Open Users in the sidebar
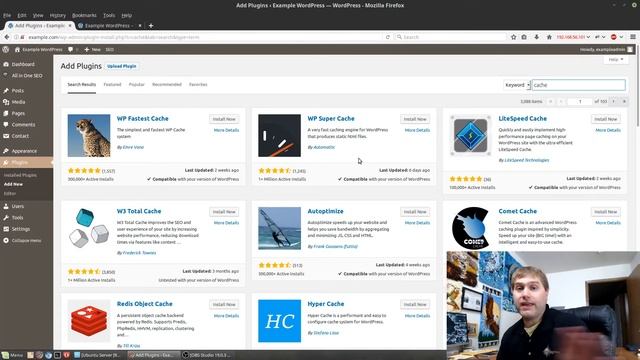Image resolution: width=640 pixels, height=360 pixels. (18, 206)
